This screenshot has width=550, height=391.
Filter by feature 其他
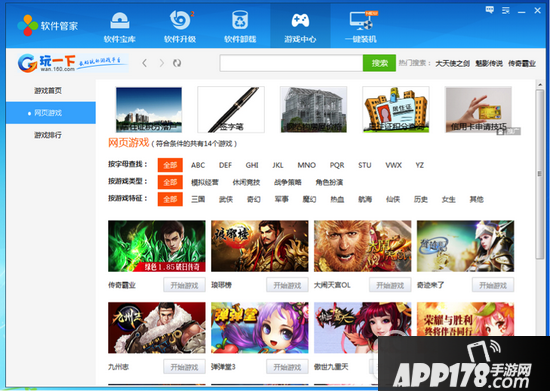(x=476, y=200)
